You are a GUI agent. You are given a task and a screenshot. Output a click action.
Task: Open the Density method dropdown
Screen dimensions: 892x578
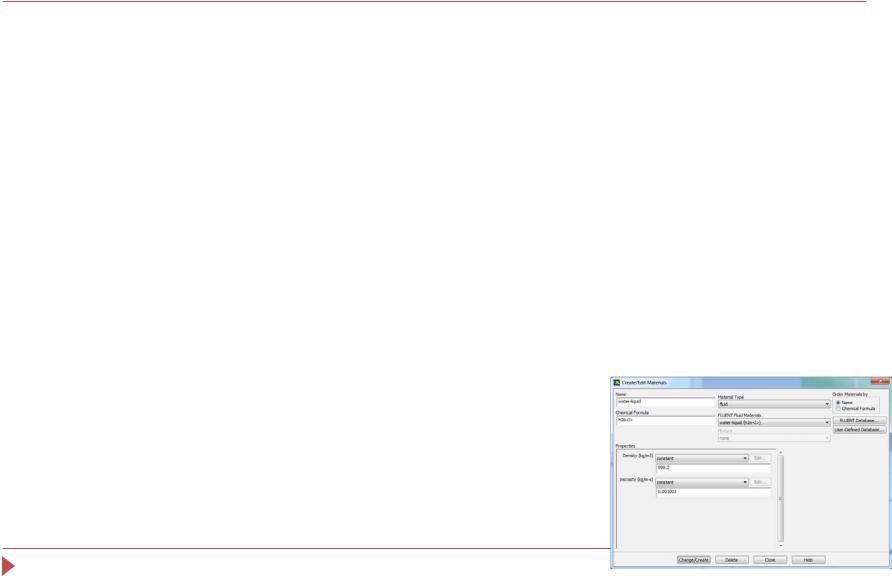[x=701, y=458]
